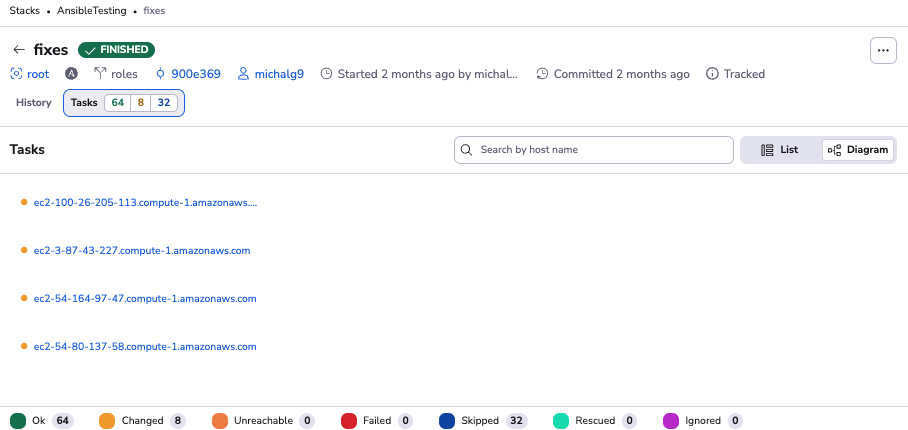Switch to Diagram view
This screenshot has width=908, height=430.
858,150
